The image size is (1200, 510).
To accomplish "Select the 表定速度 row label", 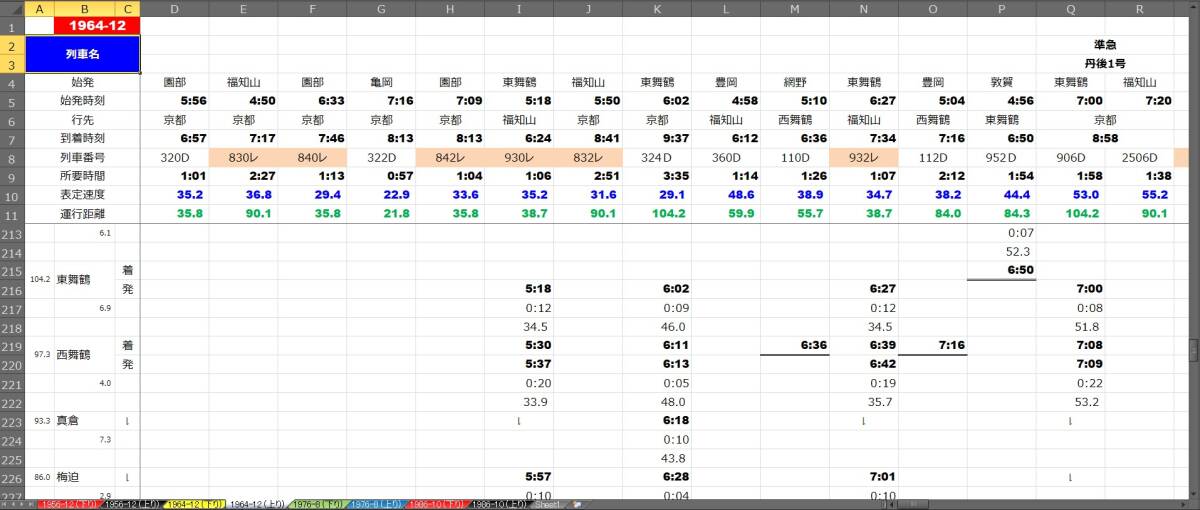I will [x=83, y=195].
